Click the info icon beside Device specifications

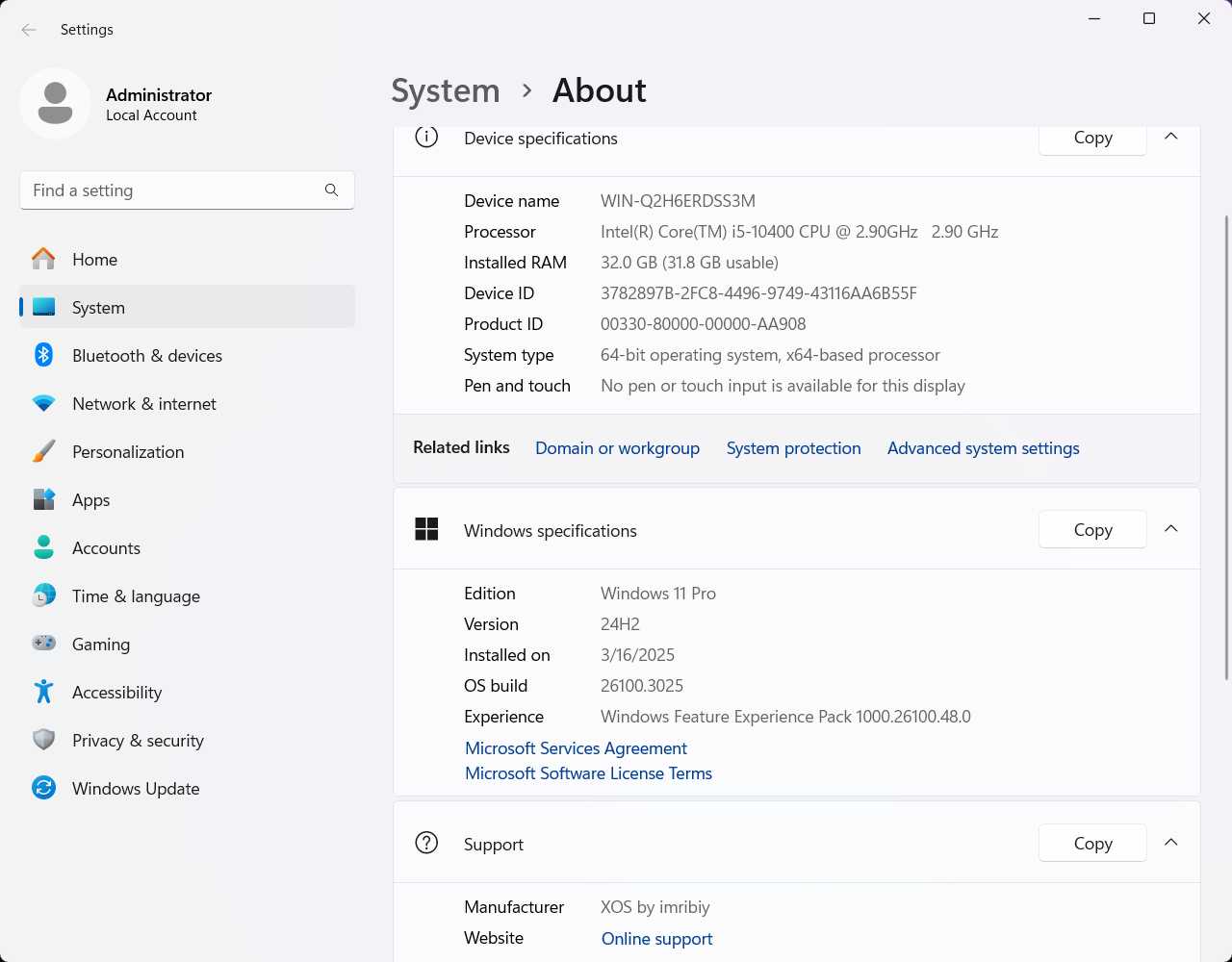[x=426, y=137]
